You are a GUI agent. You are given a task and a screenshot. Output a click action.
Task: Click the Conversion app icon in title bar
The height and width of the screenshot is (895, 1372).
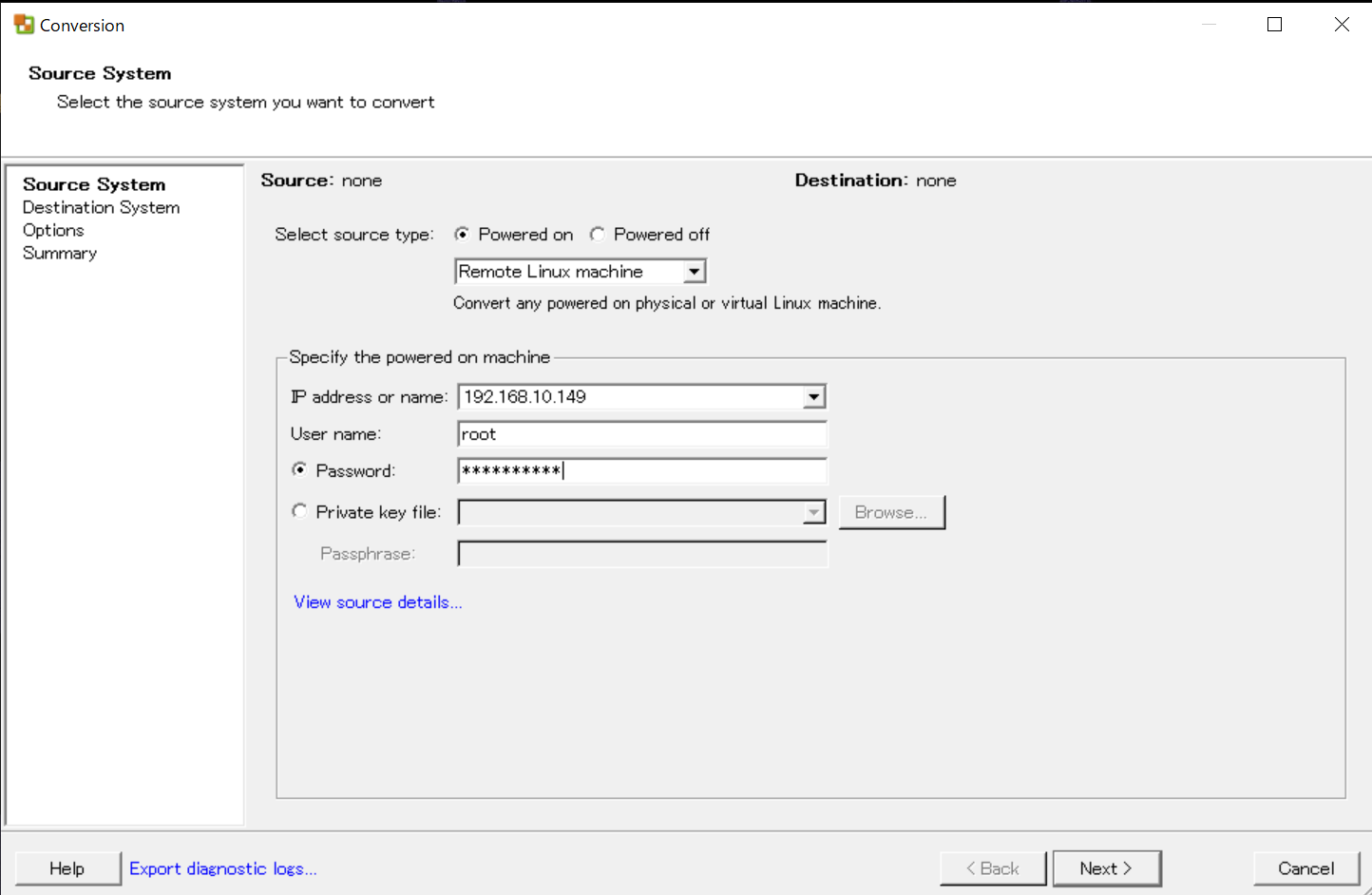(24, 25)
